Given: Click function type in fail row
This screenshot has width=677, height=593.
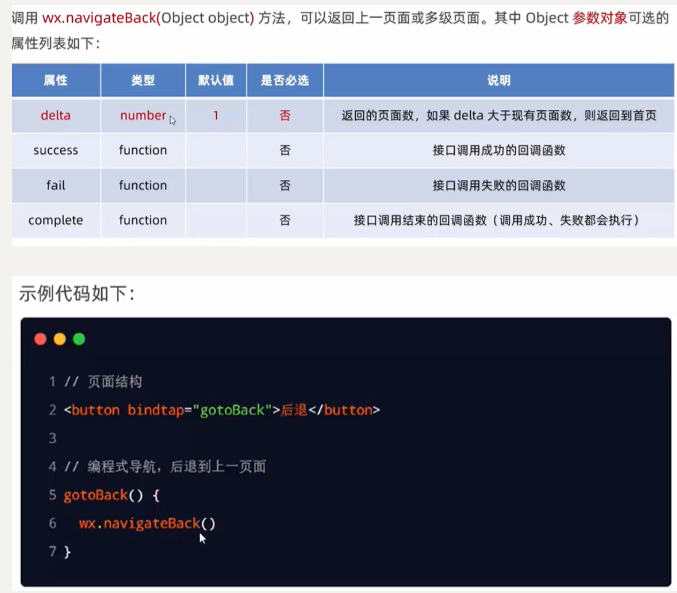Looking at the screenshot, I should click(x=143, y=185).
